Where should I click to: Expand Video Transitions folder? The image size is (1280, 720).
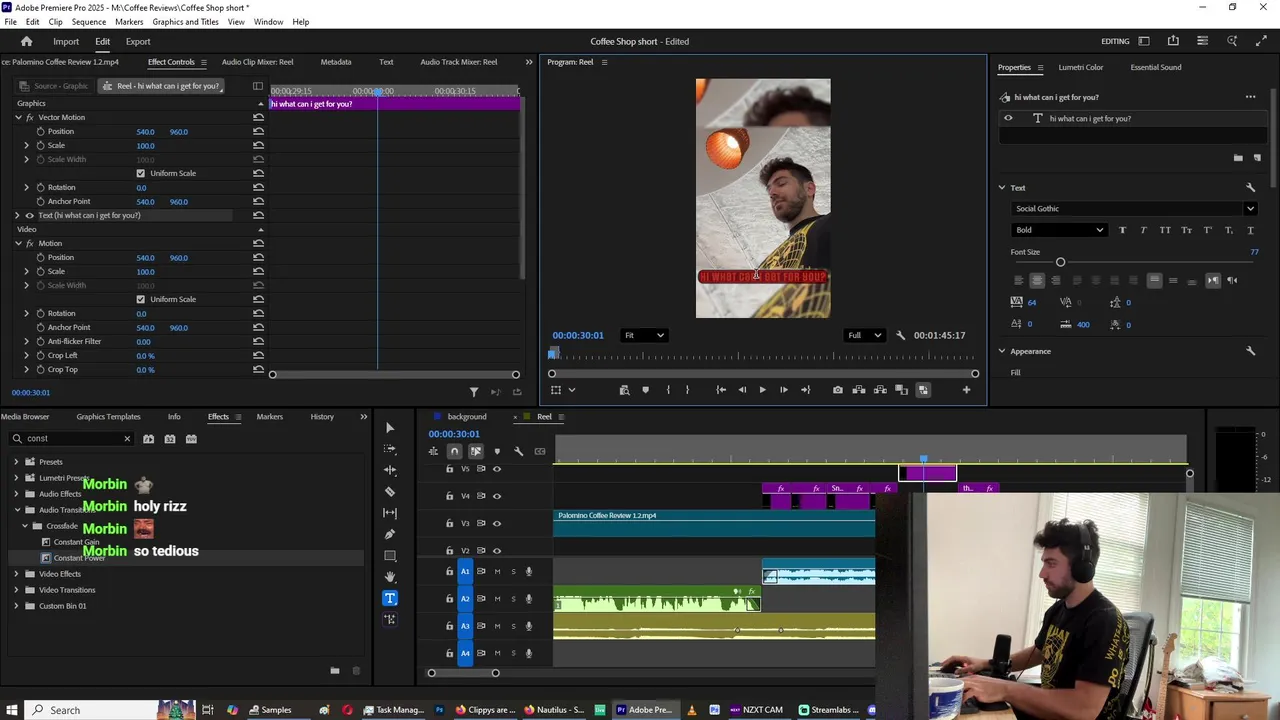tap(16, 590)
